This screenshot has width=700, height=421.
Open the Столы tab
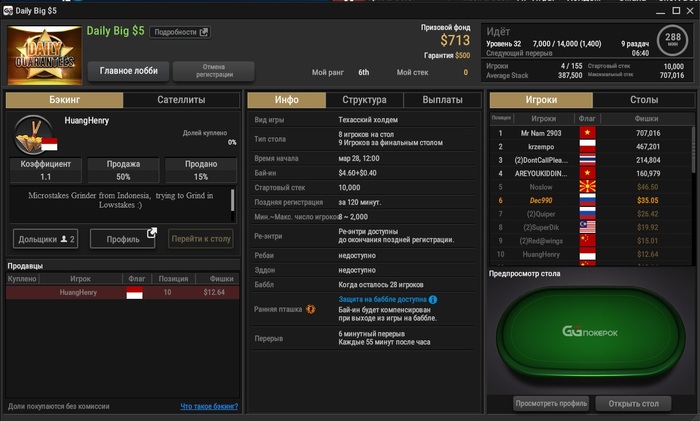[644, 100]
